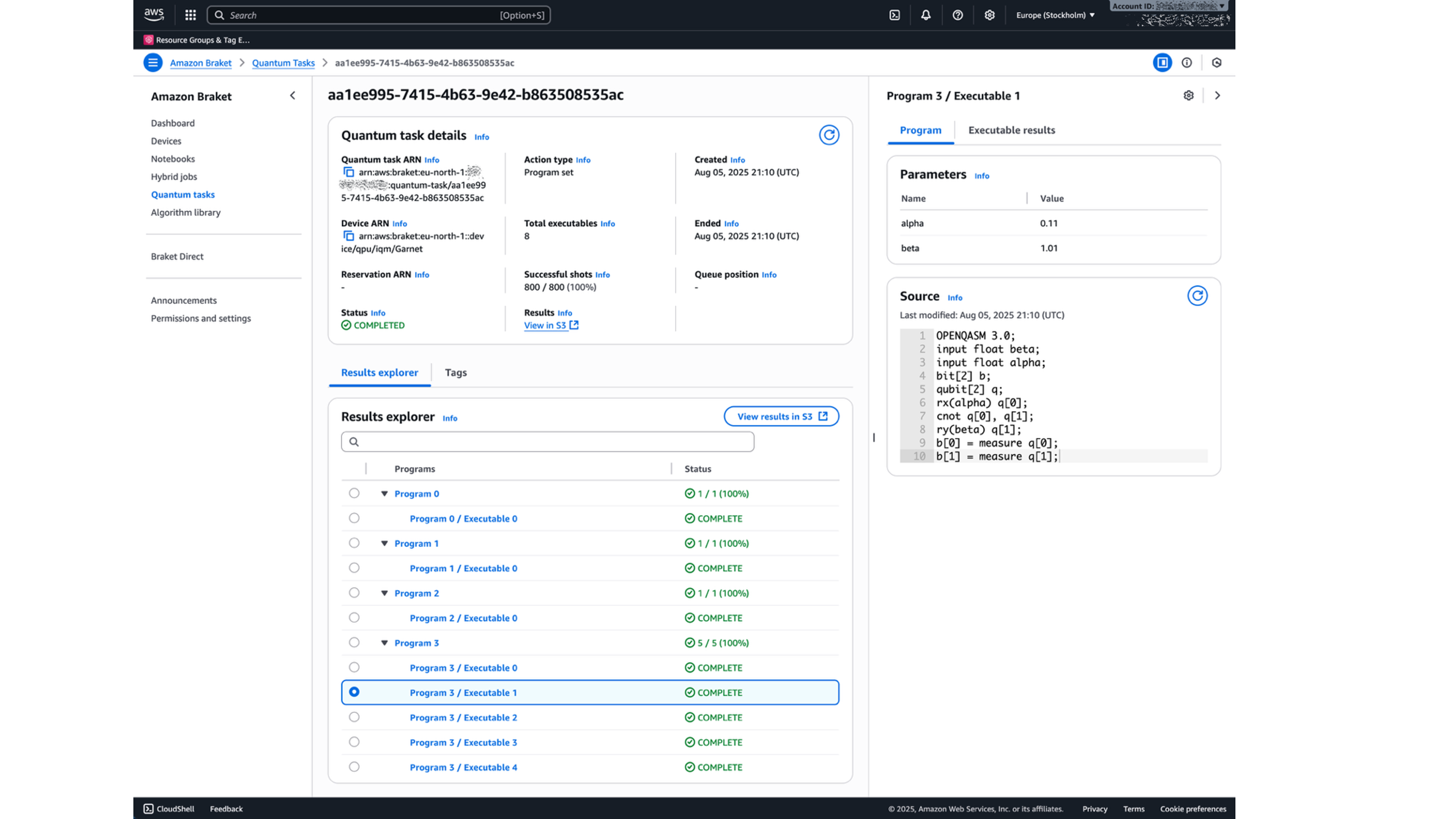This screenshot has width=1456, height=819.
Task: Click the View results in S3 button
Action: click(781, 416)
